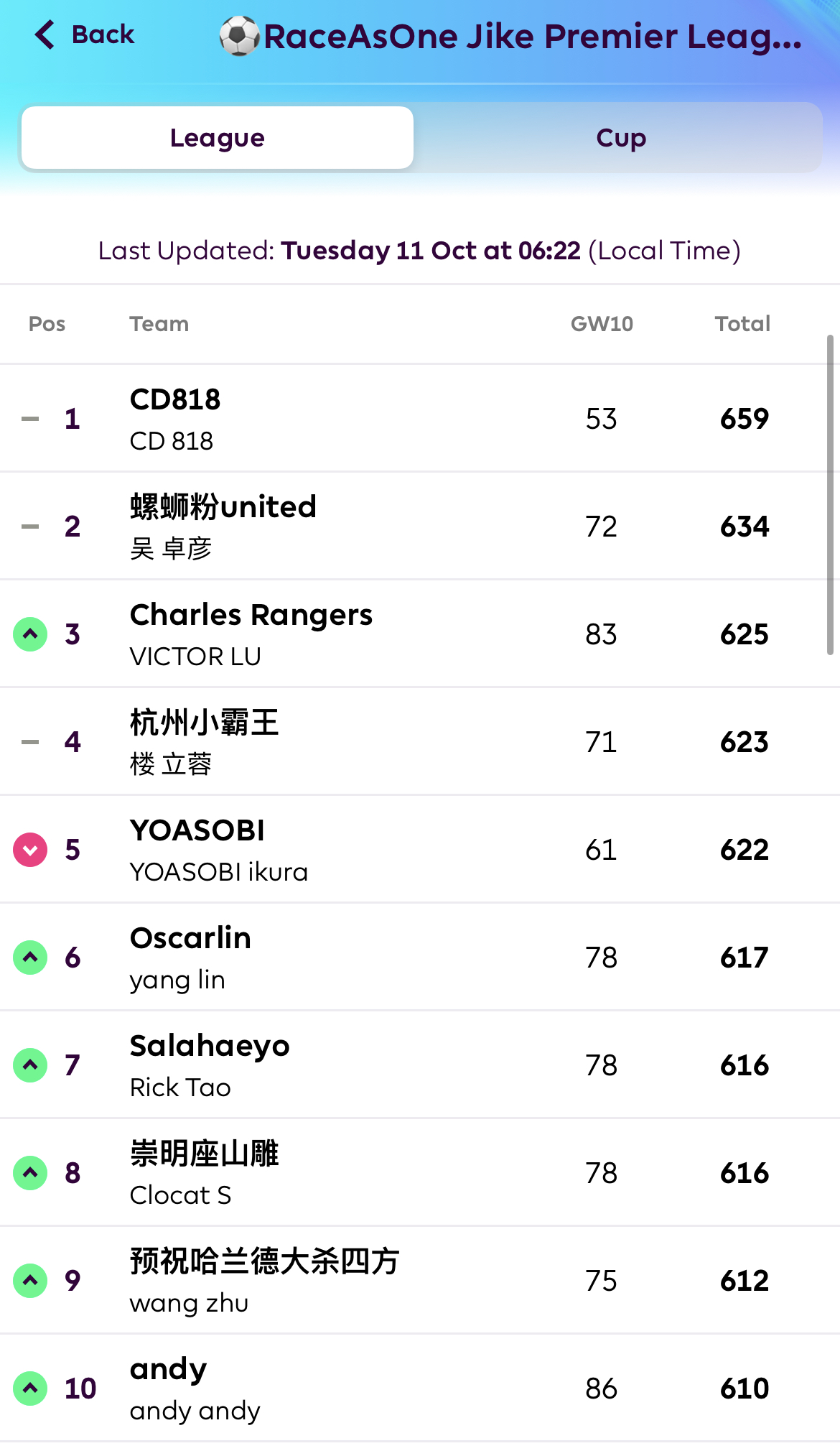Tap green up arrow beside Salahaeyo

point(30,1065)
